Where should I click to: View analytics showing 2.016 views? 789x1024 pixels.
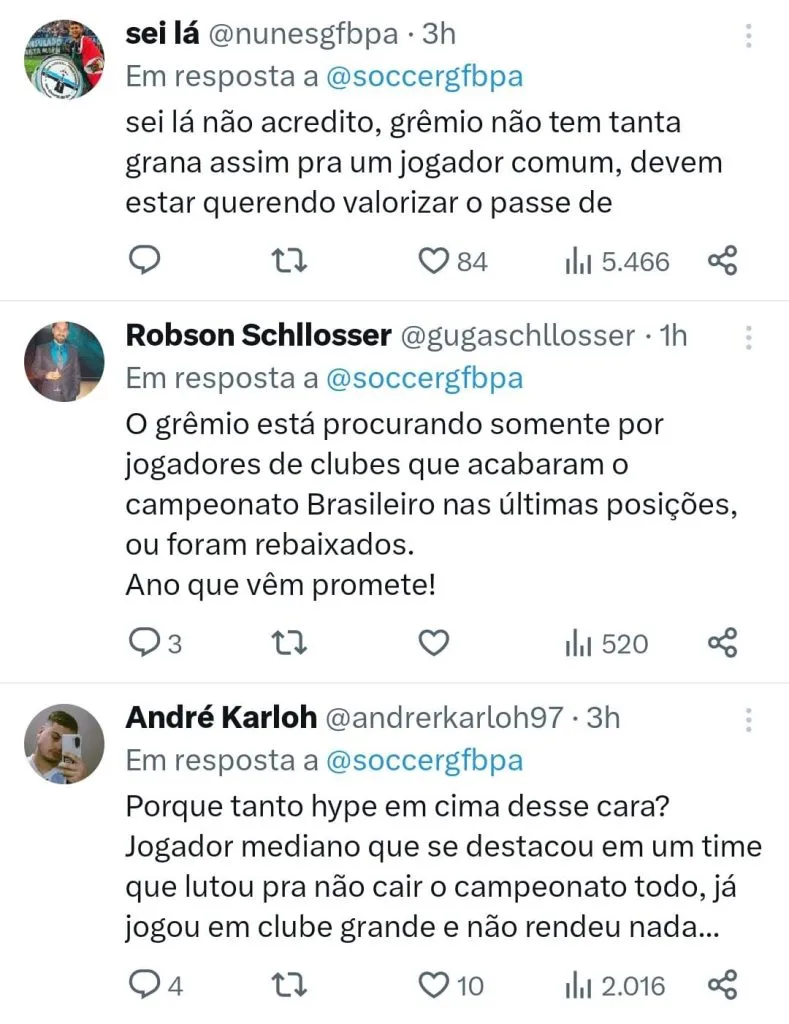pyautogui.click(x=578, y=985)
